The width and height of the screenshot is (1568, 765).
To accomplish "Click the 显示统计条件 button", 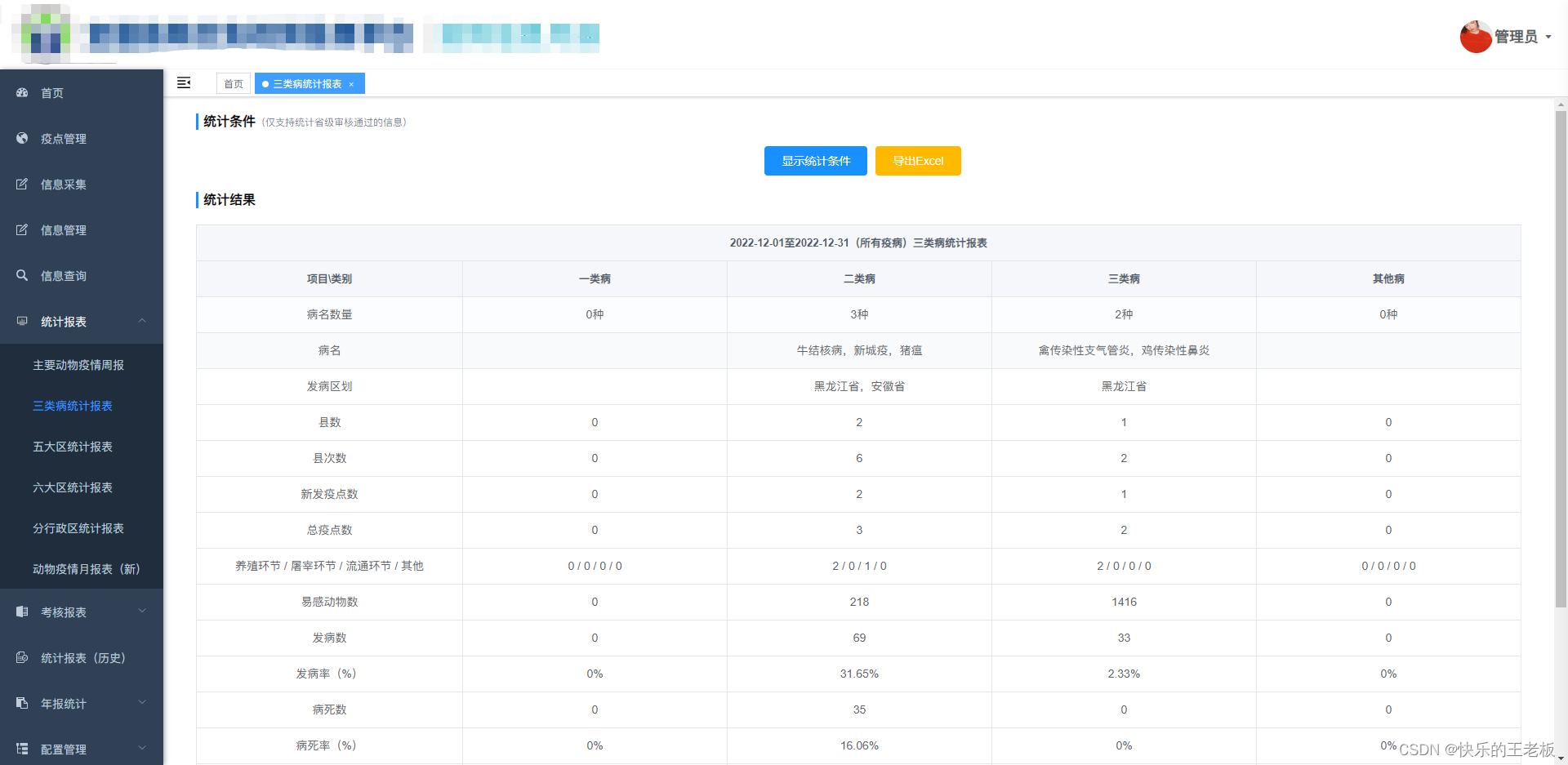I will pyautogui.click(x=814, y=161).
